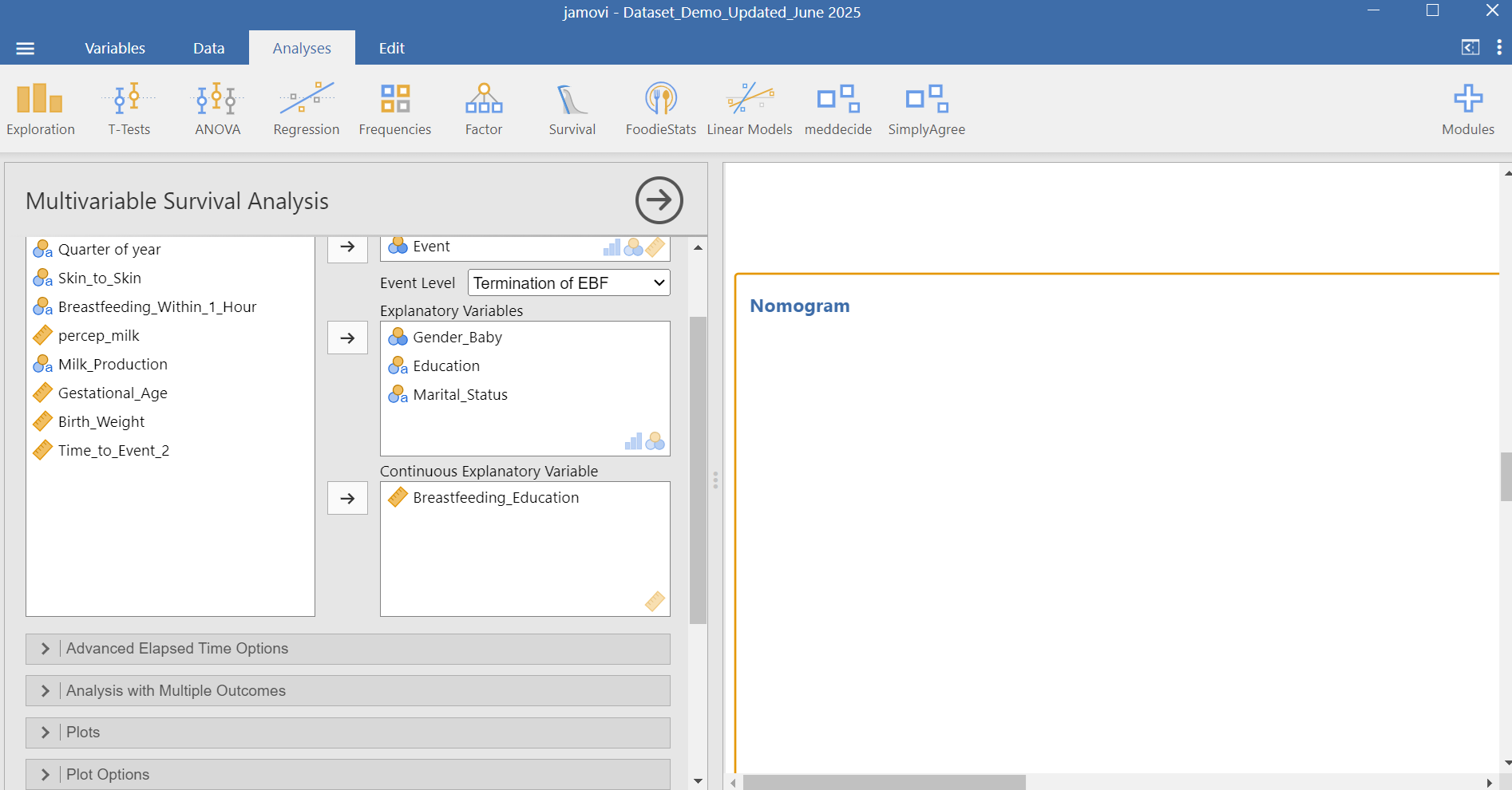Screen dimensions: 1512x790
Task: Expand the Plot Options section
Action: point(348,774)
